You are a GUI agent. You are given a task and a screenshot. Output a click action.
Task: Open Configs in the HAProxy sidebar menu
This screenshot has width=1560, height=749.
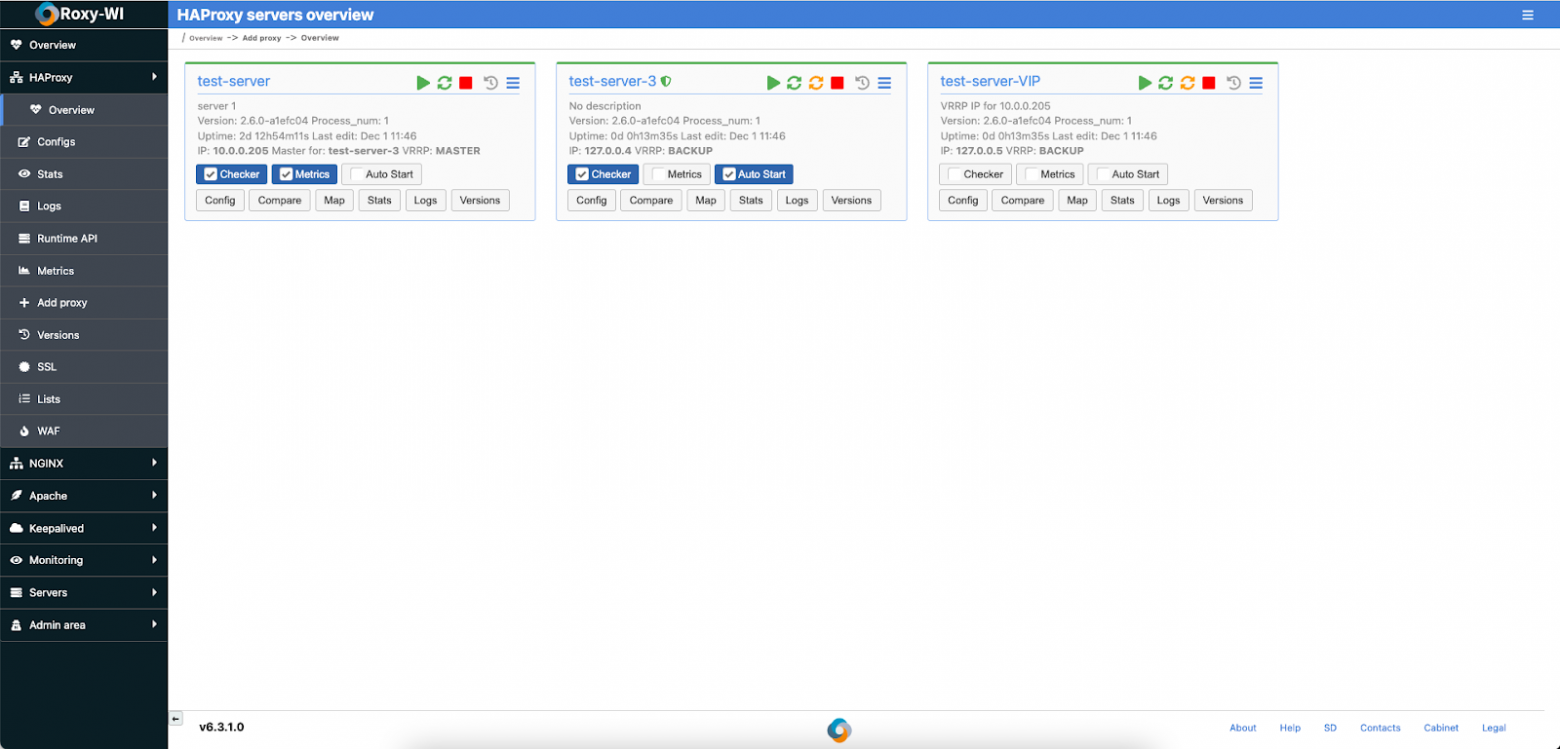pos(84,142)
